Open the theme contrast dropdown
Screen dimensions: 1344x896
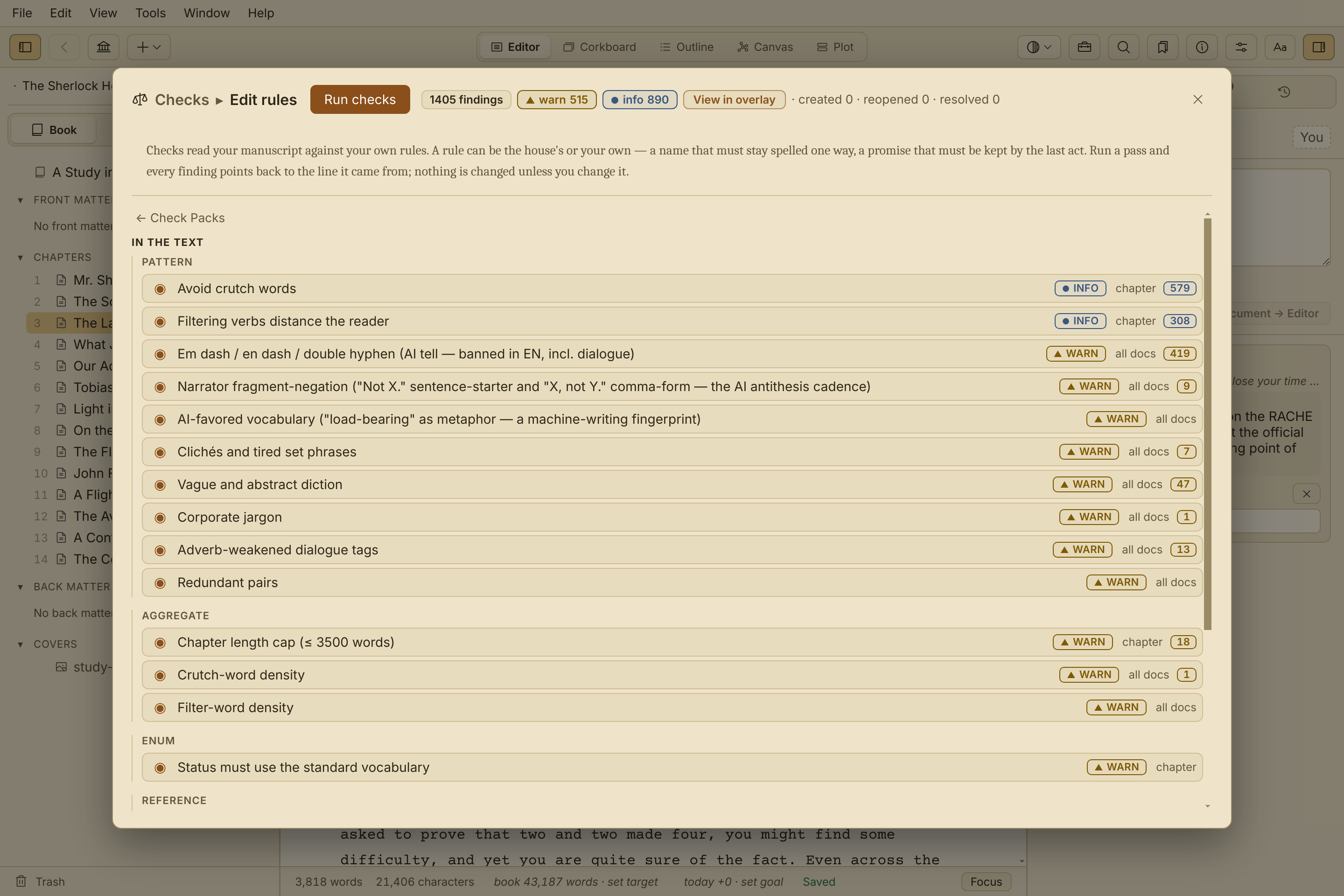[x=1039, y=47]
